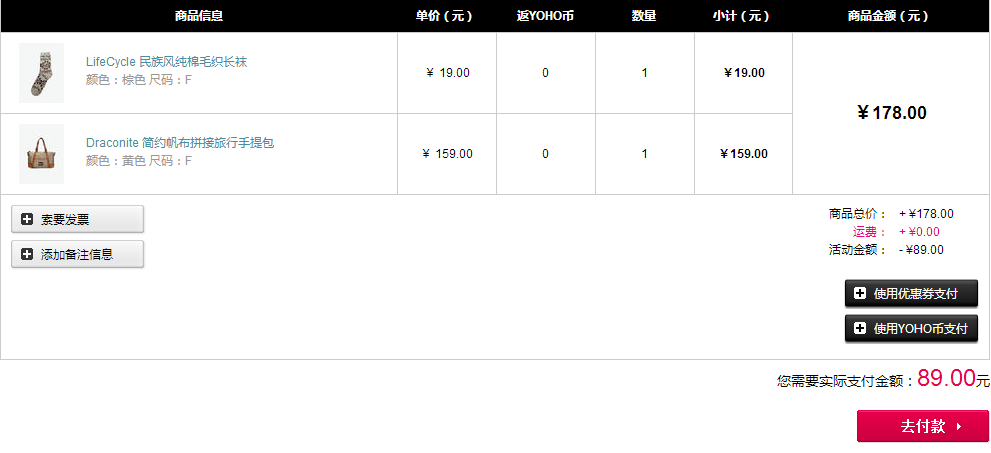
Task: Click the 89.00 payable amount text
Action: (946, 378)
